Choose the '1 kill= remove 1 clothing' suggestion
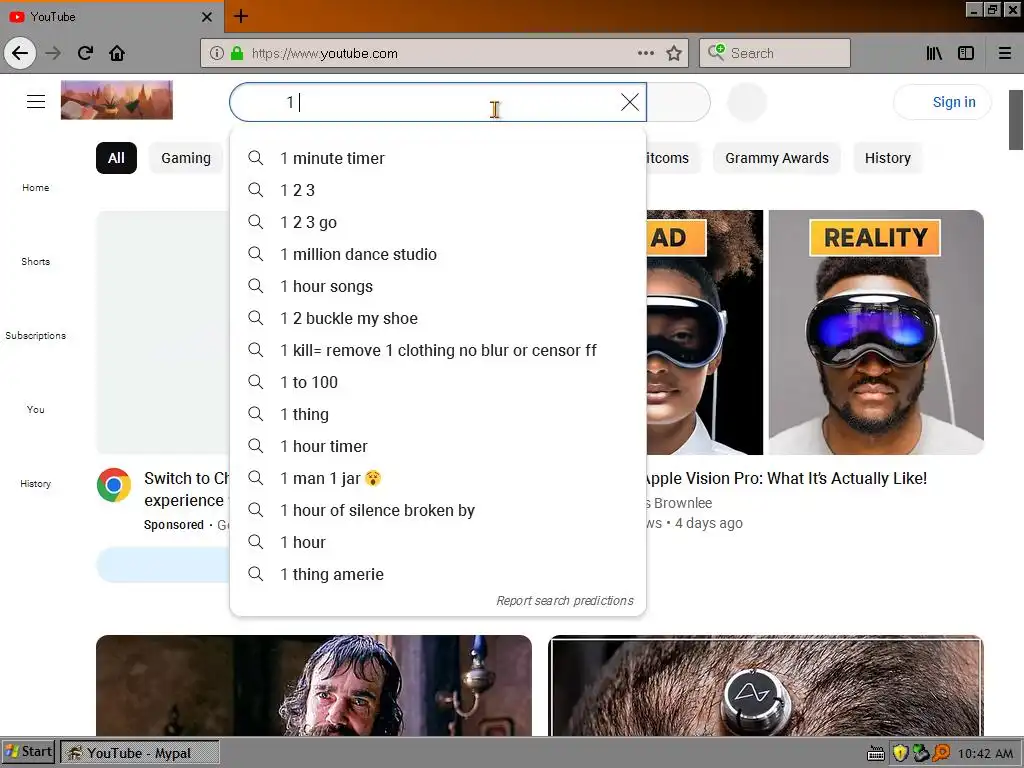Image resolution: width=1024 pixels, height=768 pixels. 438,350
